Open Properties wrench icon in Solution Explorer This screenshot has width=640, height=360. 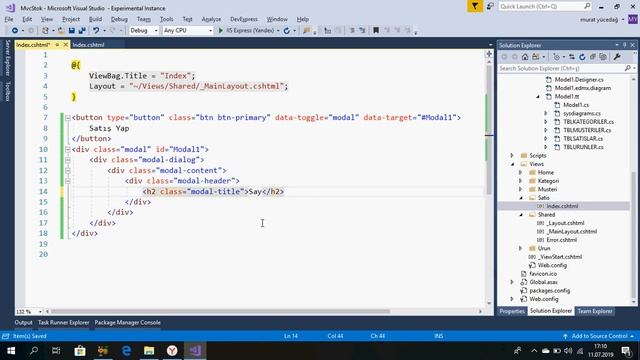[x=617, y=57]
